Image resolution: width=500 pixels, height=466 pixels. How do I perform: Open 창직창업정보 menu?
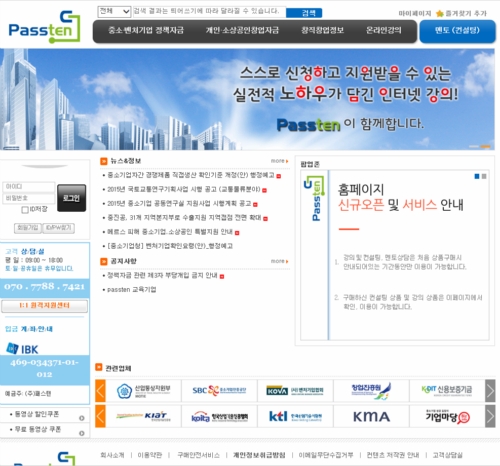point(322,30)
